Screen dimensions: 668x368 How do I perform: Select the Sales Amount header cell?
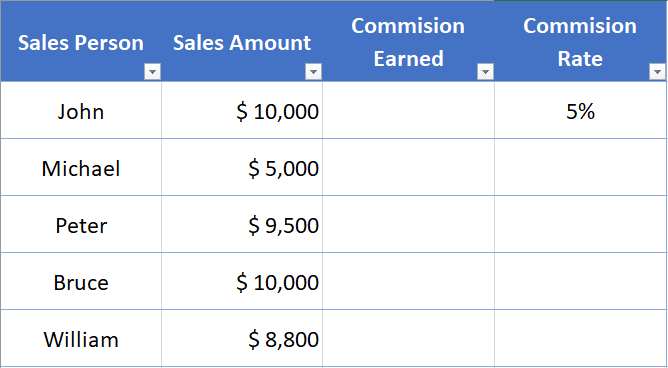(x=242, y=41)
